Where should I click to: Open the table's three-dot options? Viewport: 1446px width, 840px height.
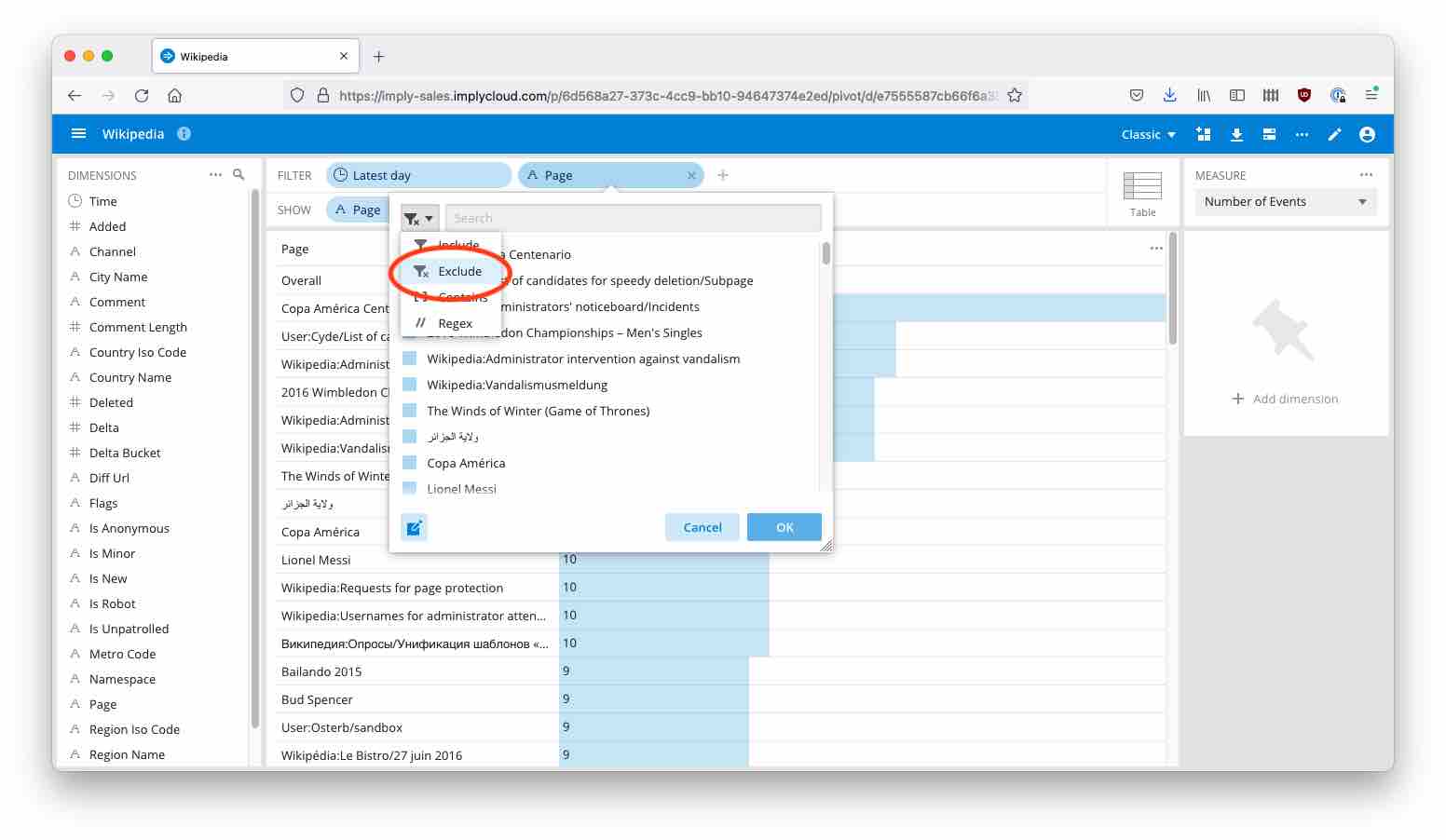pyautogui.click(x=1156, y=249)
